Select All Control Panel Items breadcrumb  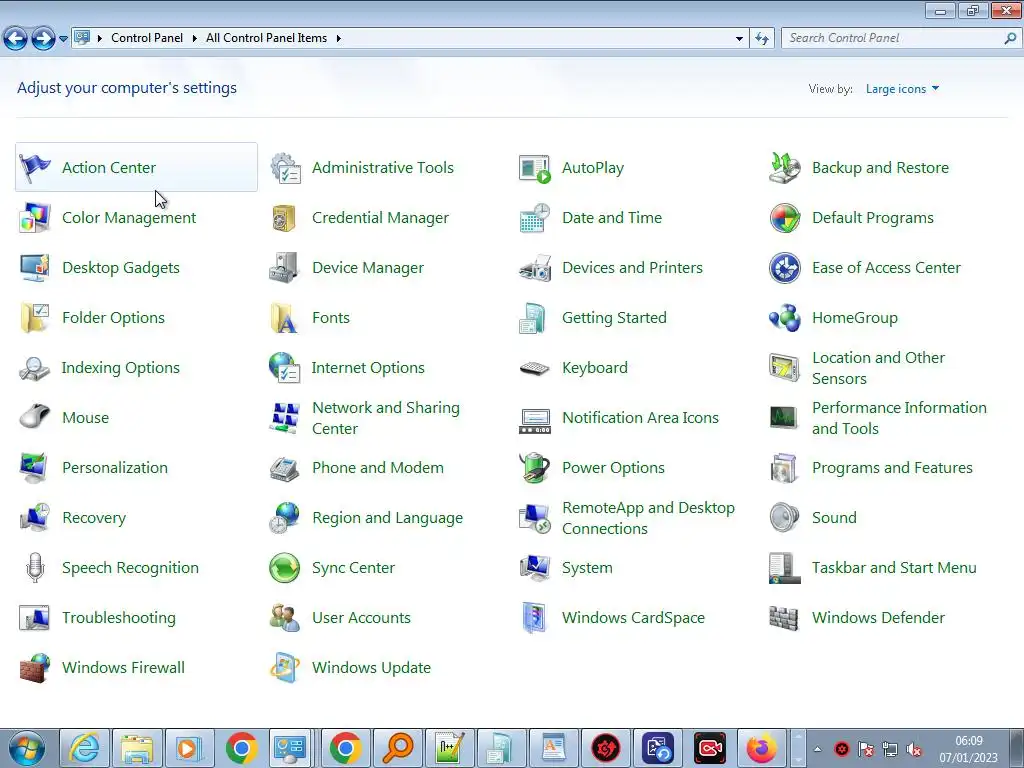(x=266, y=38)
